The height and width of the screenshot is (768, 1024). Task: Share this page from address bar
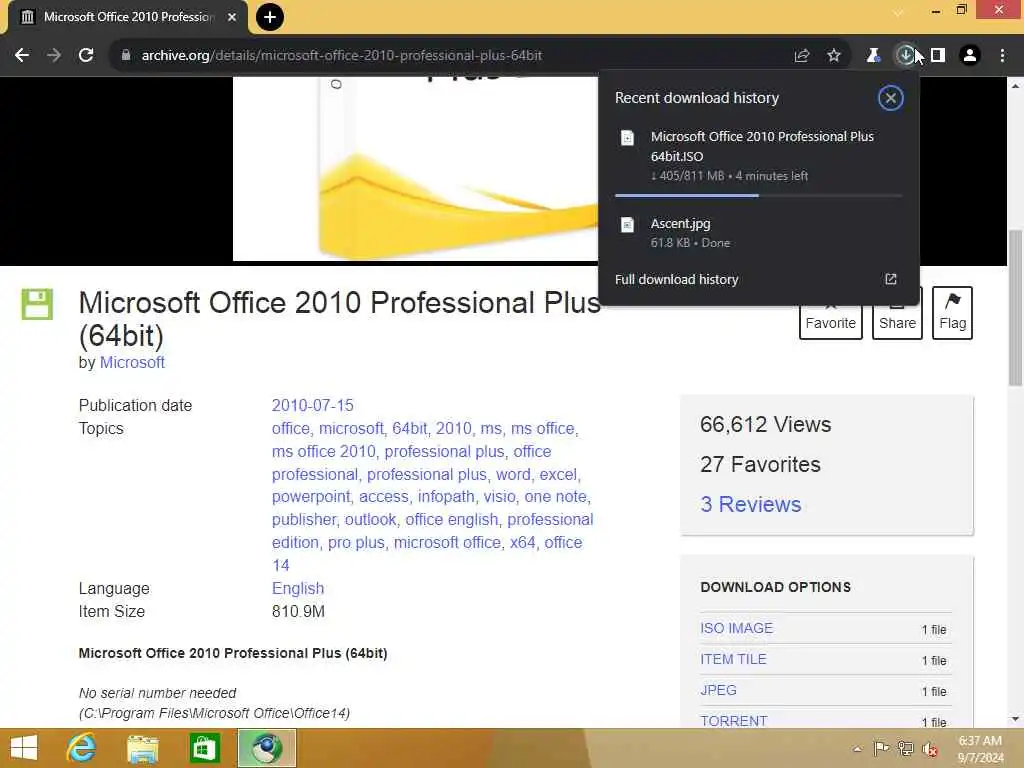pos(802,56)
